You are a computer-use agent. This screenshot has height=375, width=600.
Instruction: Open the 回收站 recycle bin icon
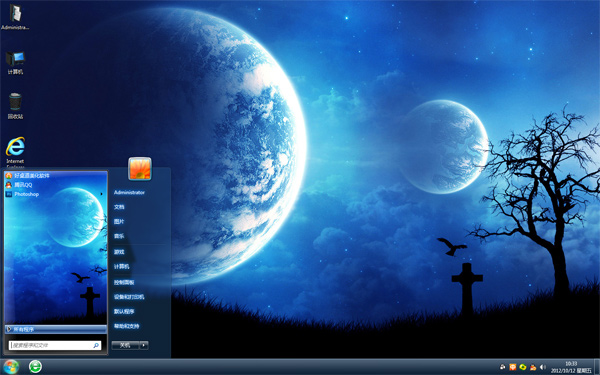coord(15,106)
